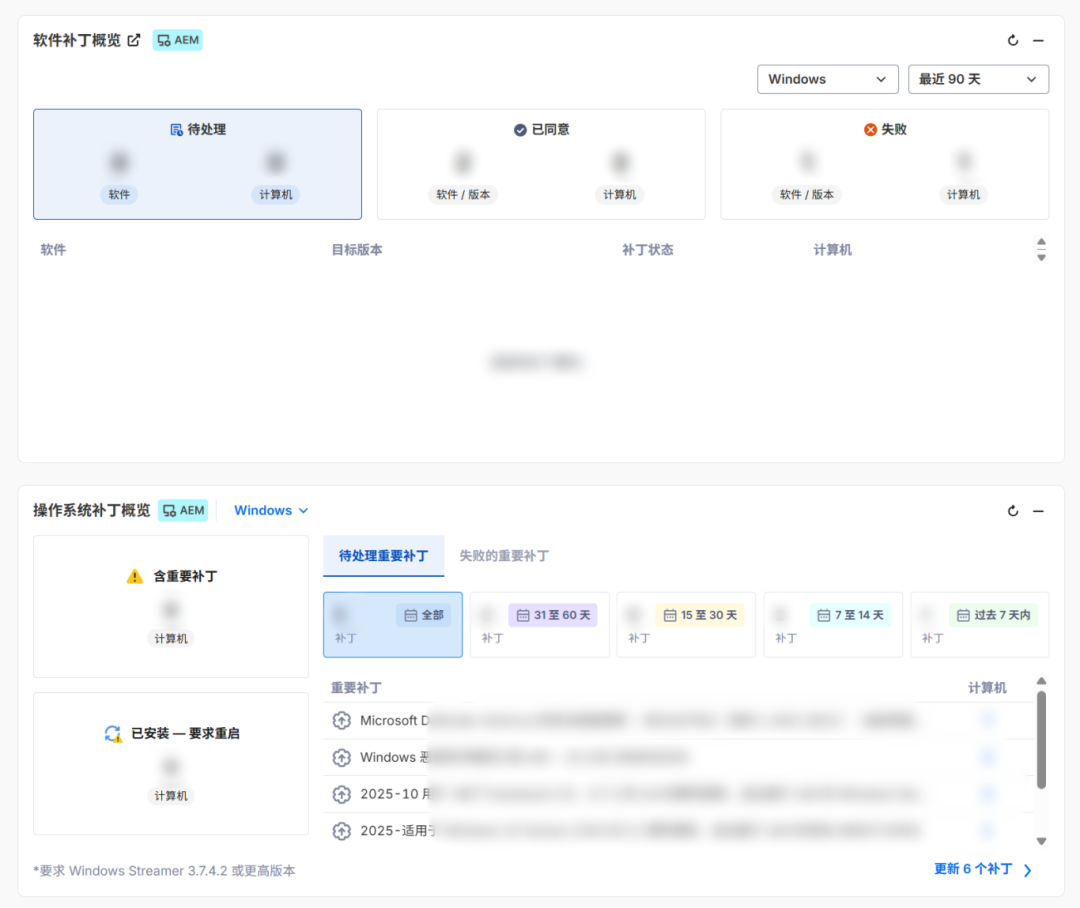Collapse the 操作系统补丁概览 panel
The image size is (1080, 908).
tap(1038, 511)
